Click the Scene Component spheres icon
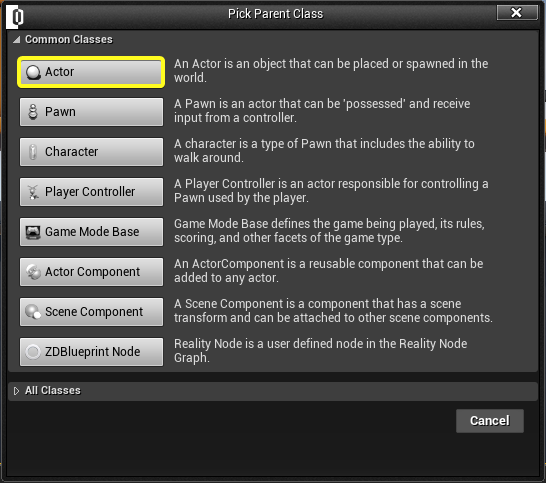Image resolution: width=546 pixels, height=483 pixels. pyautogui.click(x=33, y=312)
